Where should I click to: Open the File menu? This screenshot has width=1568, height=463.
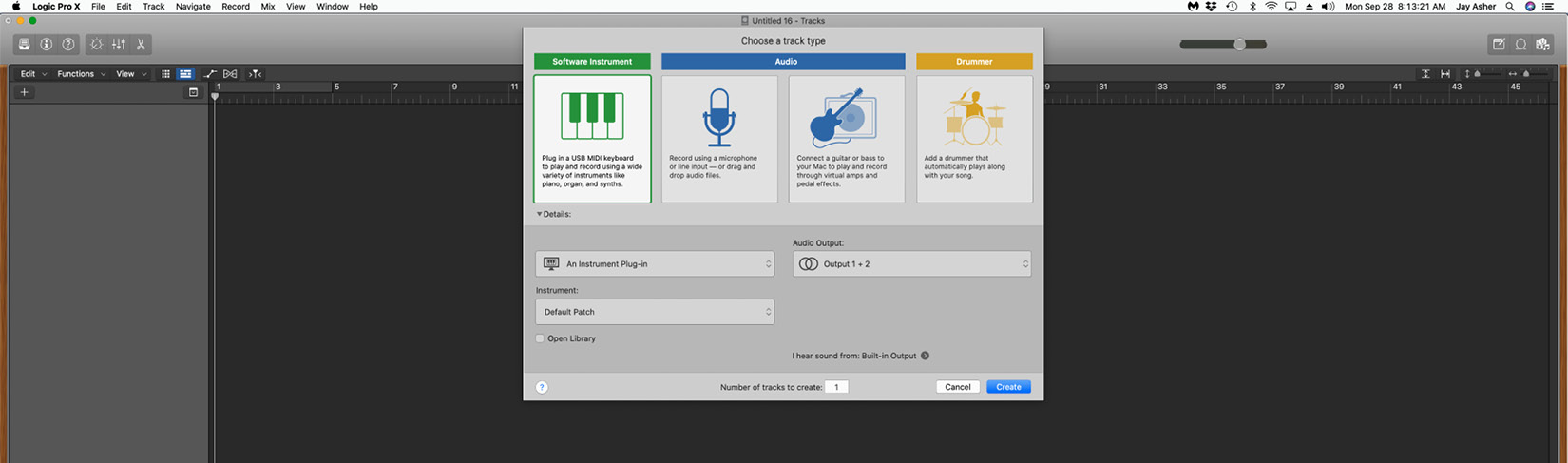pos(98,7)
